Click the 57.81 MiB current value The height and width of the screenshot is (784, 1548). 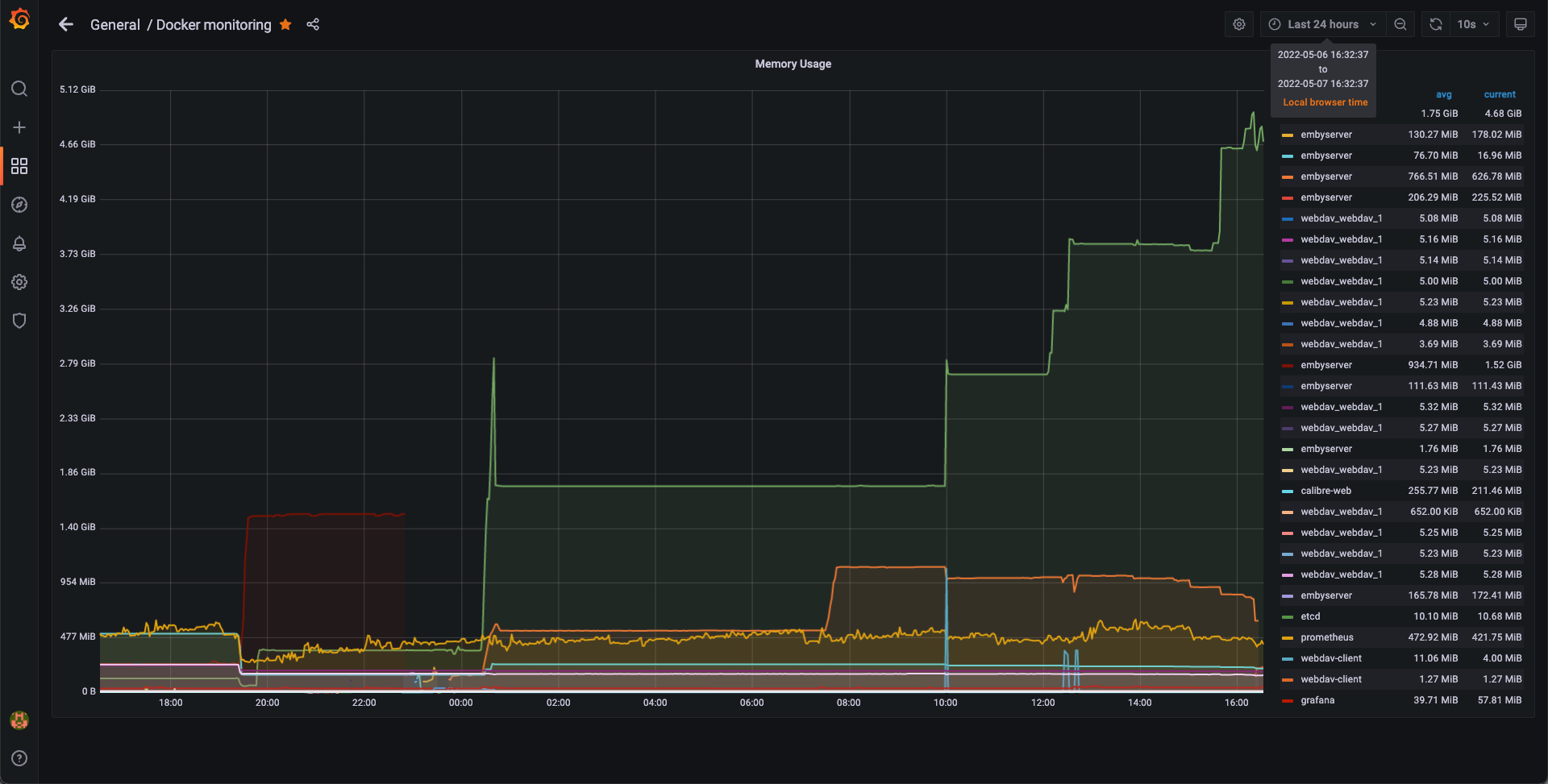pyautogui.click(x=1500, y=700)
